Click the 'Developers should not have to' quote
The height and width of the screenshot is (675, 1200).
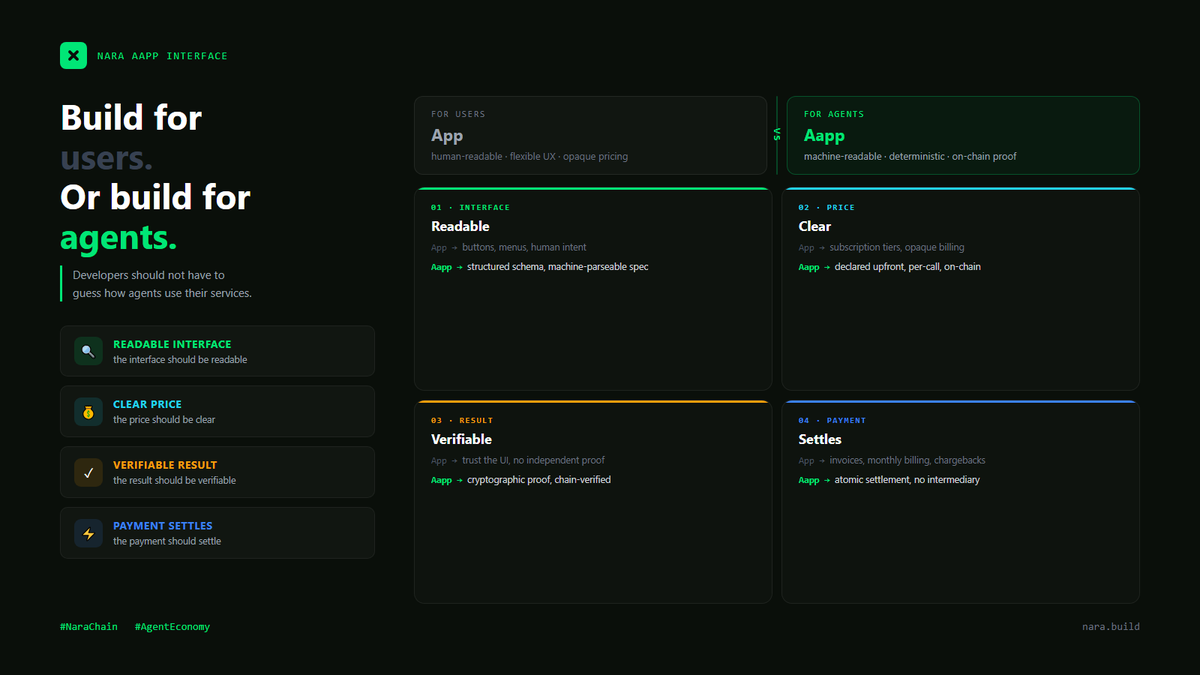[149, 275]
